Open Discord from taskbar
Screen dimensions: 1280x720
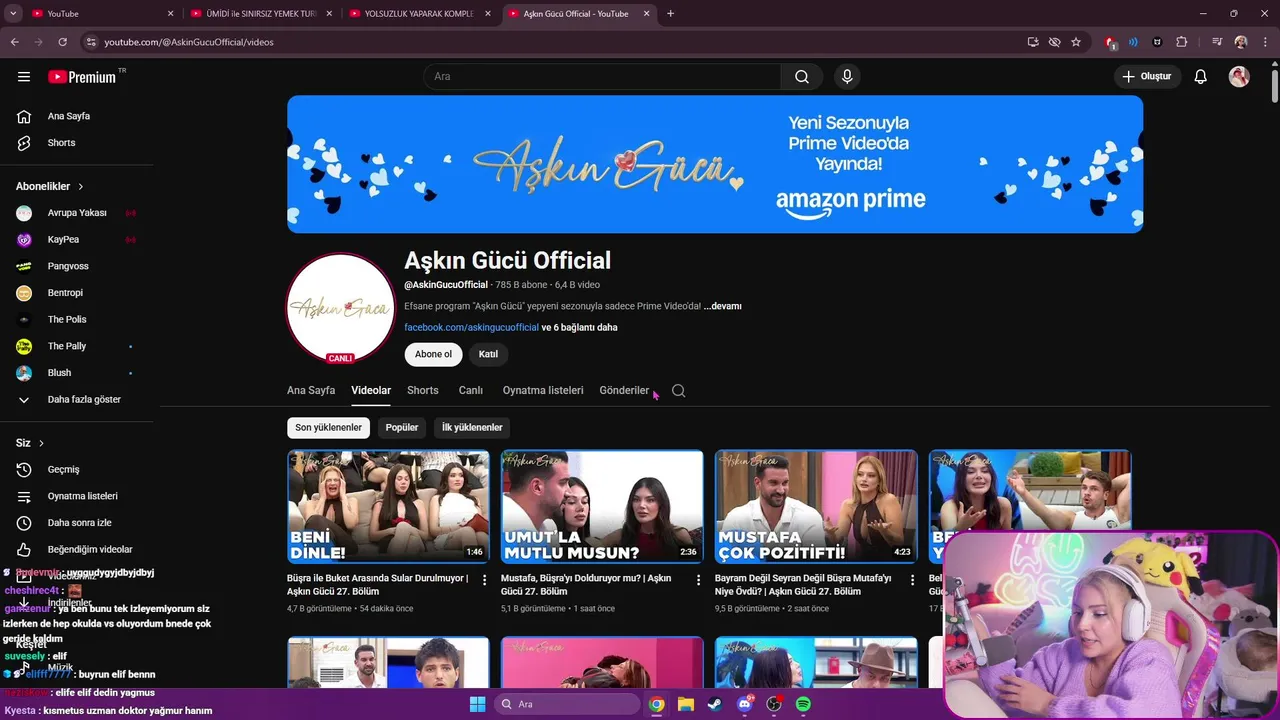coord(744,704)
